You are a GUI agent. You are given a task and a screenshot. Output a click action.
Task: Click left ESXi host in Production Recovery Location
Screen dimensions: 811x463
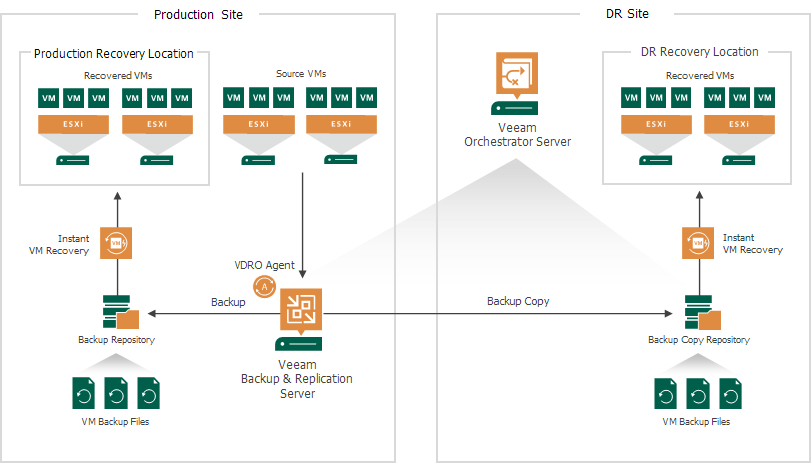pos(73,124)
